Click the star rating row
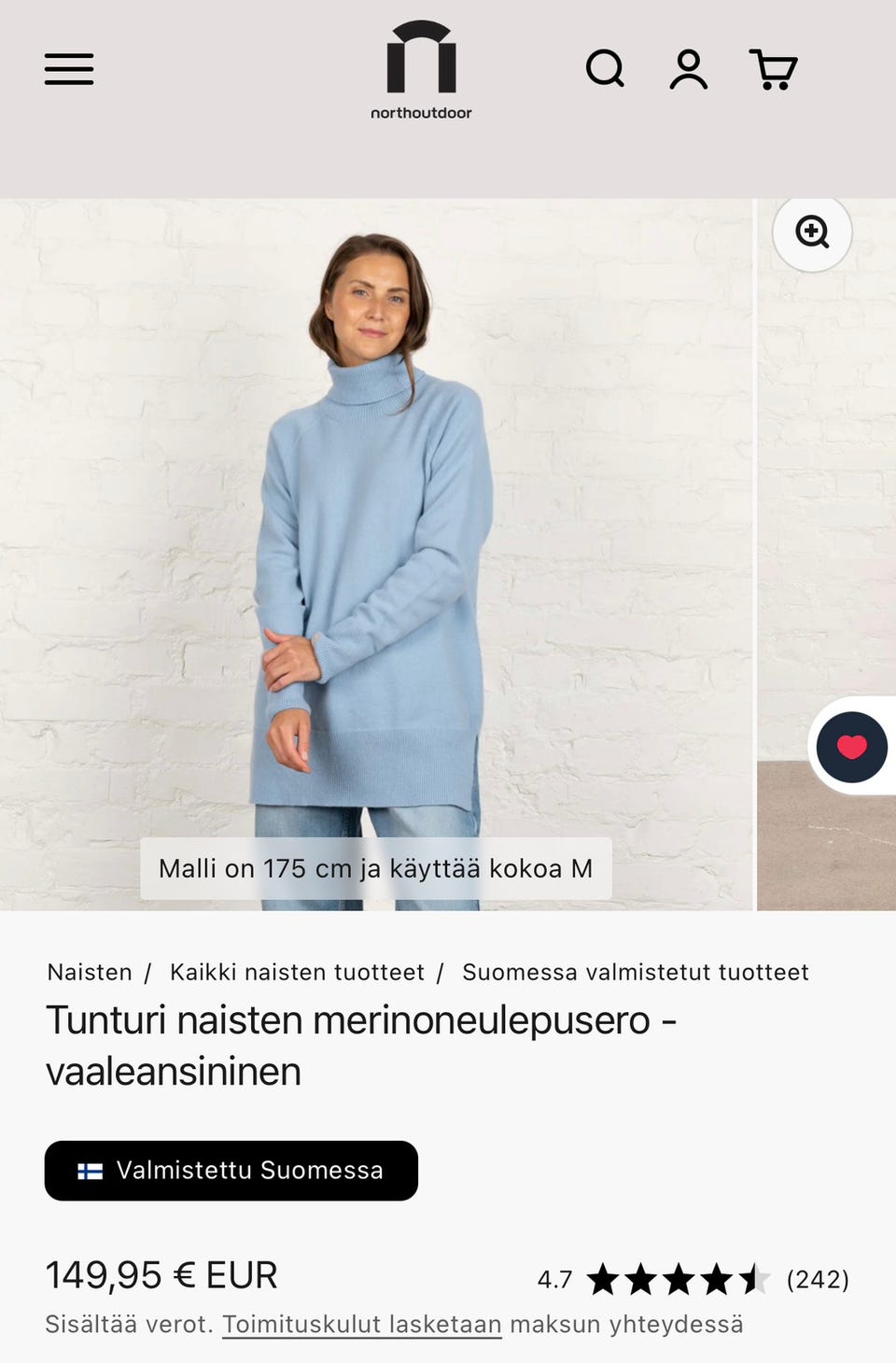Image resolution: width=896 pixels, height=1363 pixels. [x=679, y=1279]
